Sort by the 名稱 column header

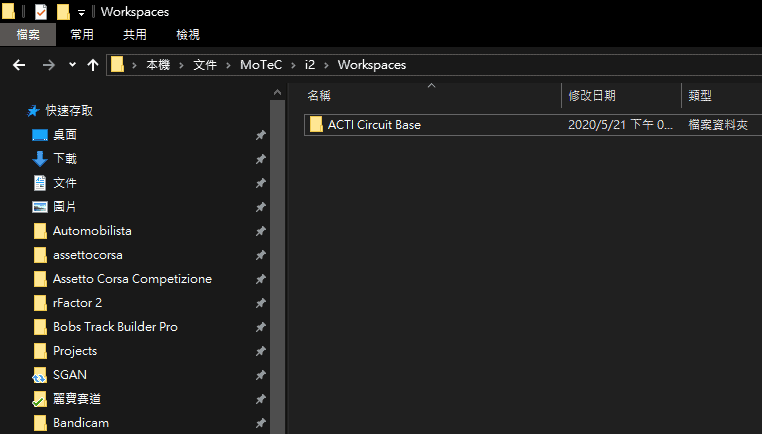[320, 96]
